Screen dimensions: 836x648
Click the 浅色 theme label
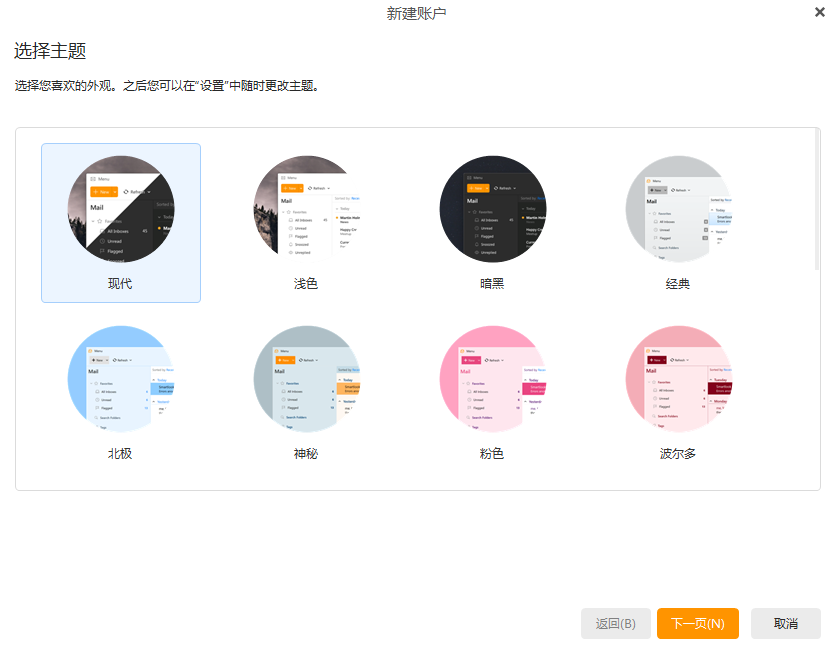306,284
